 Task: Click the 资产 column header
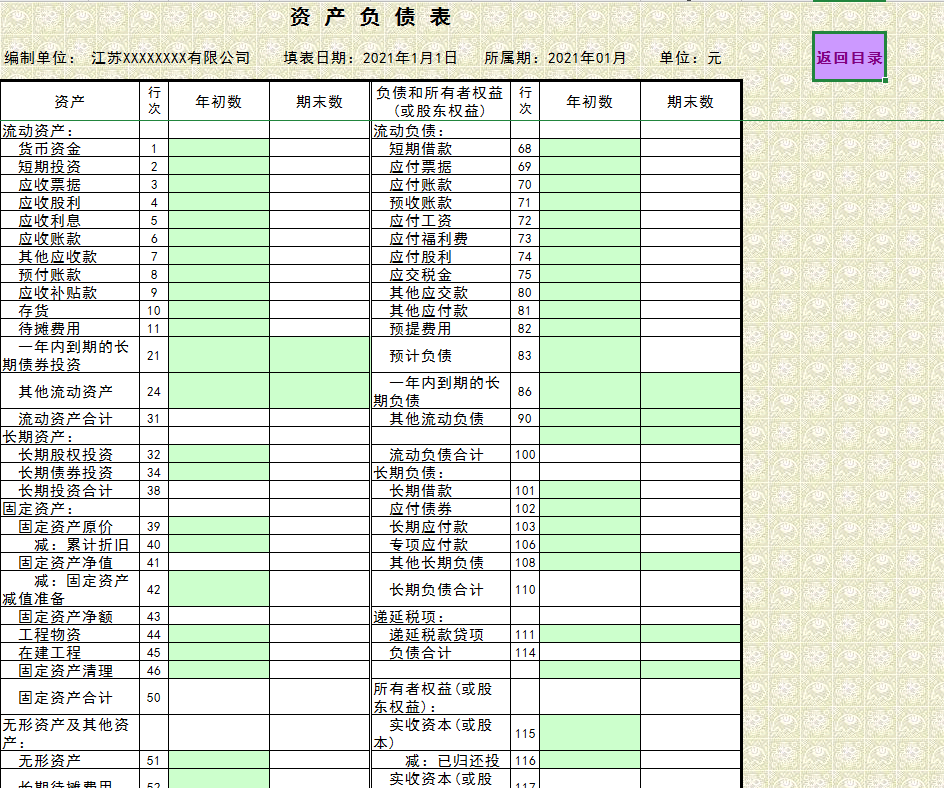click(67, 100)
